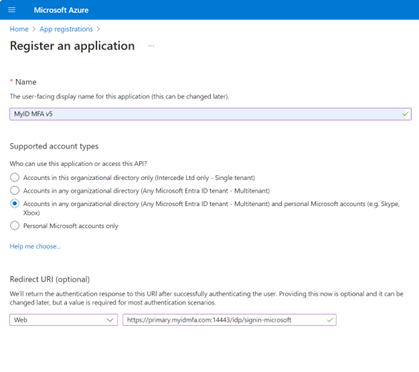Click the Microsoft Azure title
Image resolution: width=419 pixels, height=372 pixels.
pyautogui.click(x=61, y=10)
